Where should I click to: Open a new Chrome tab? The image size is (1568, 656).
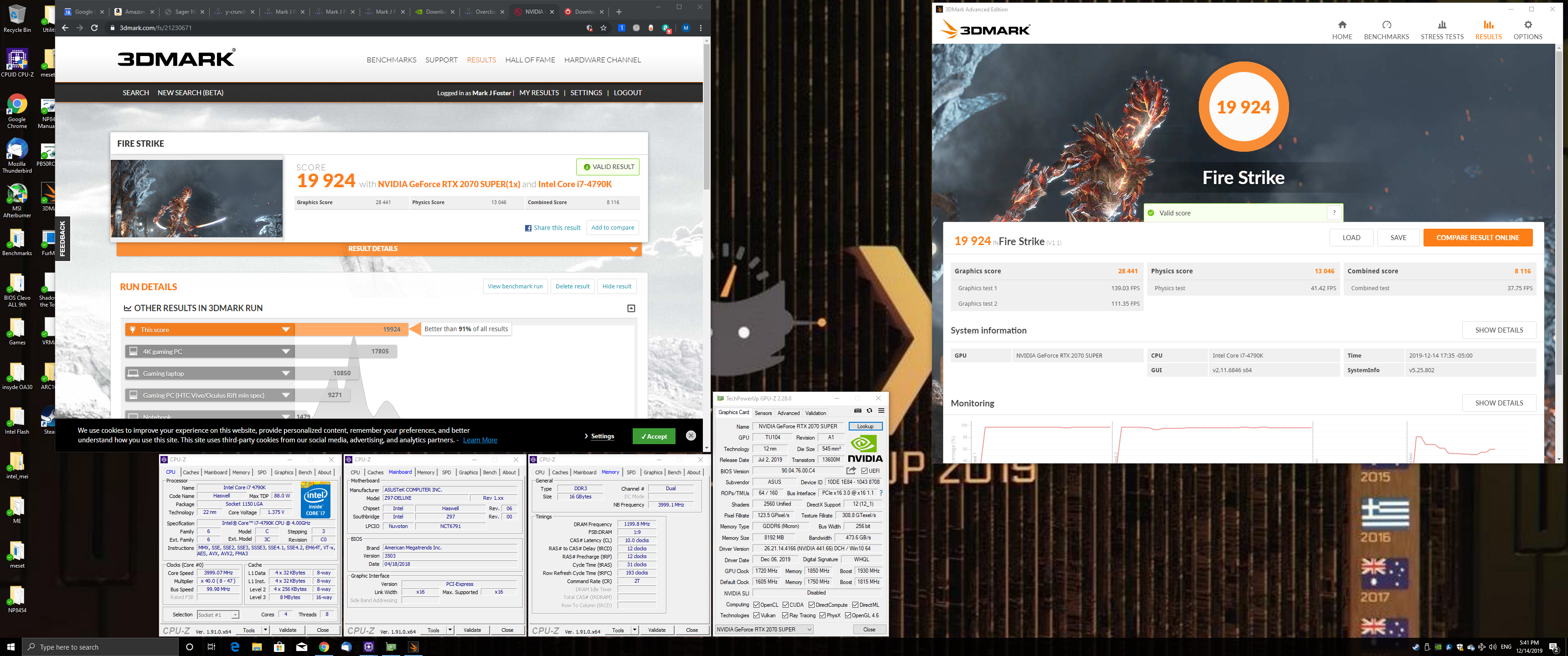coord(619,11)
